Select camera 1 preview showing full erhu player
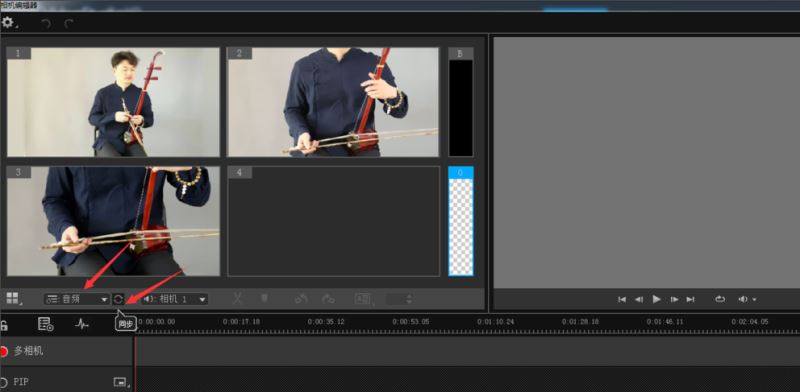The image size is (800, 392). 113,102
